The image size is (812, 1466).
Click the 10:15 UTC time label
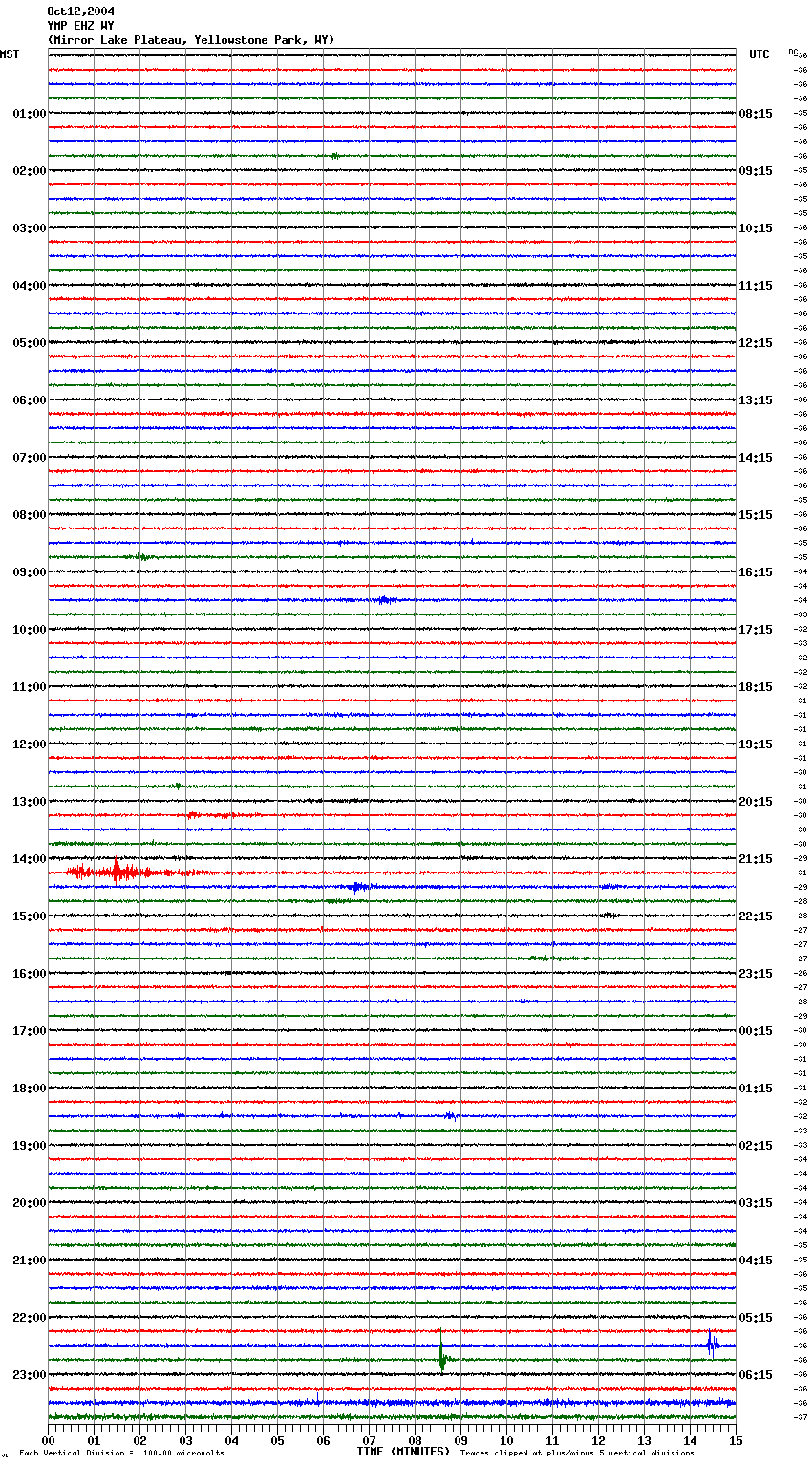[756, 228]
